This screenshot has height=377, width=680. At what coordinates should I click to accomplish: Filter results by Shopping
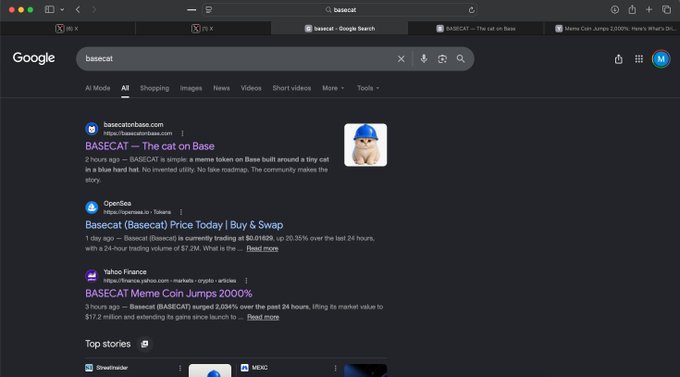click(154, 88)
